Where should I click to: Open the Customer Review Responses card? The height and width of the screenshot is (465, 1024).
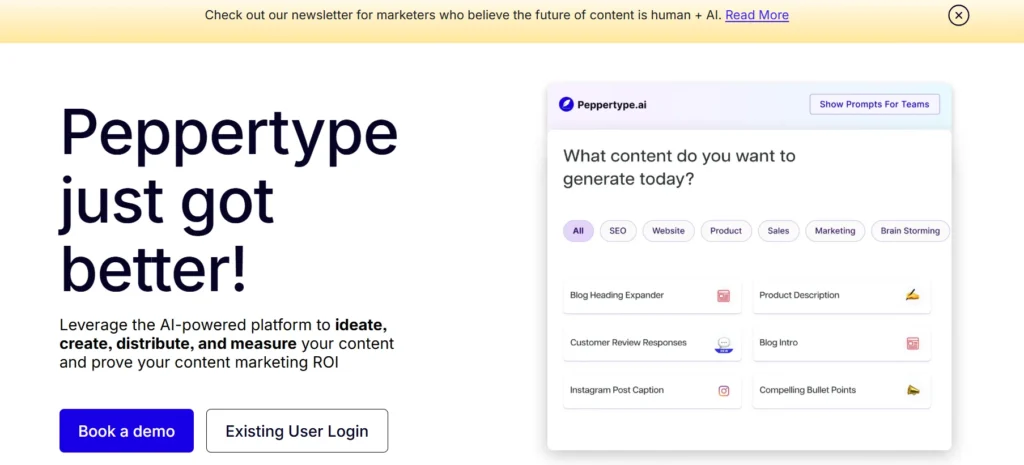[x=652, y=344]
